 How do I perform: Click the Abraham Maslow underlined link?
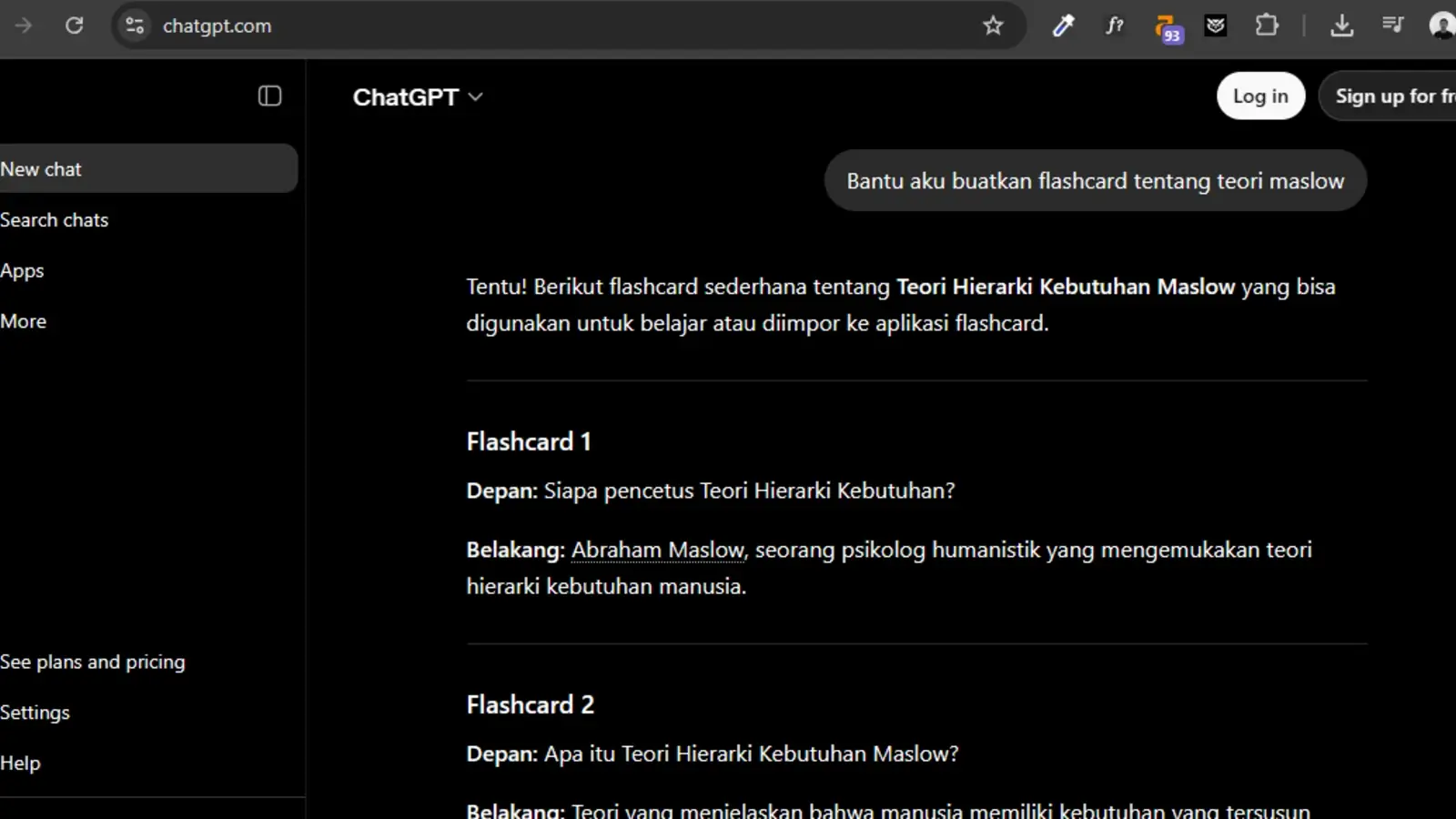pos(658,550)
